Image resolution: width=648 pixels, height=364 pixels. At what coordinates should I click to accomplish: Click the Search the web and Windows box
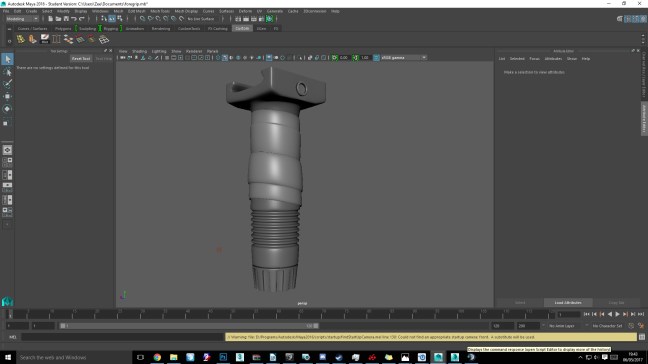pos(74,357)
